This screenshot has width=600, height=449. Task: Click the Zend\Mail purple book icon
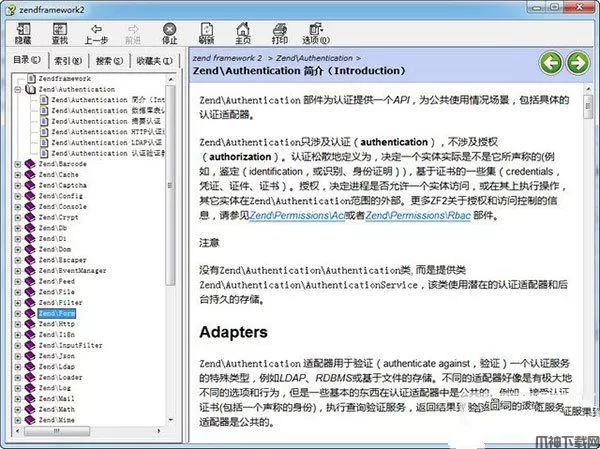tap(30, 398)
